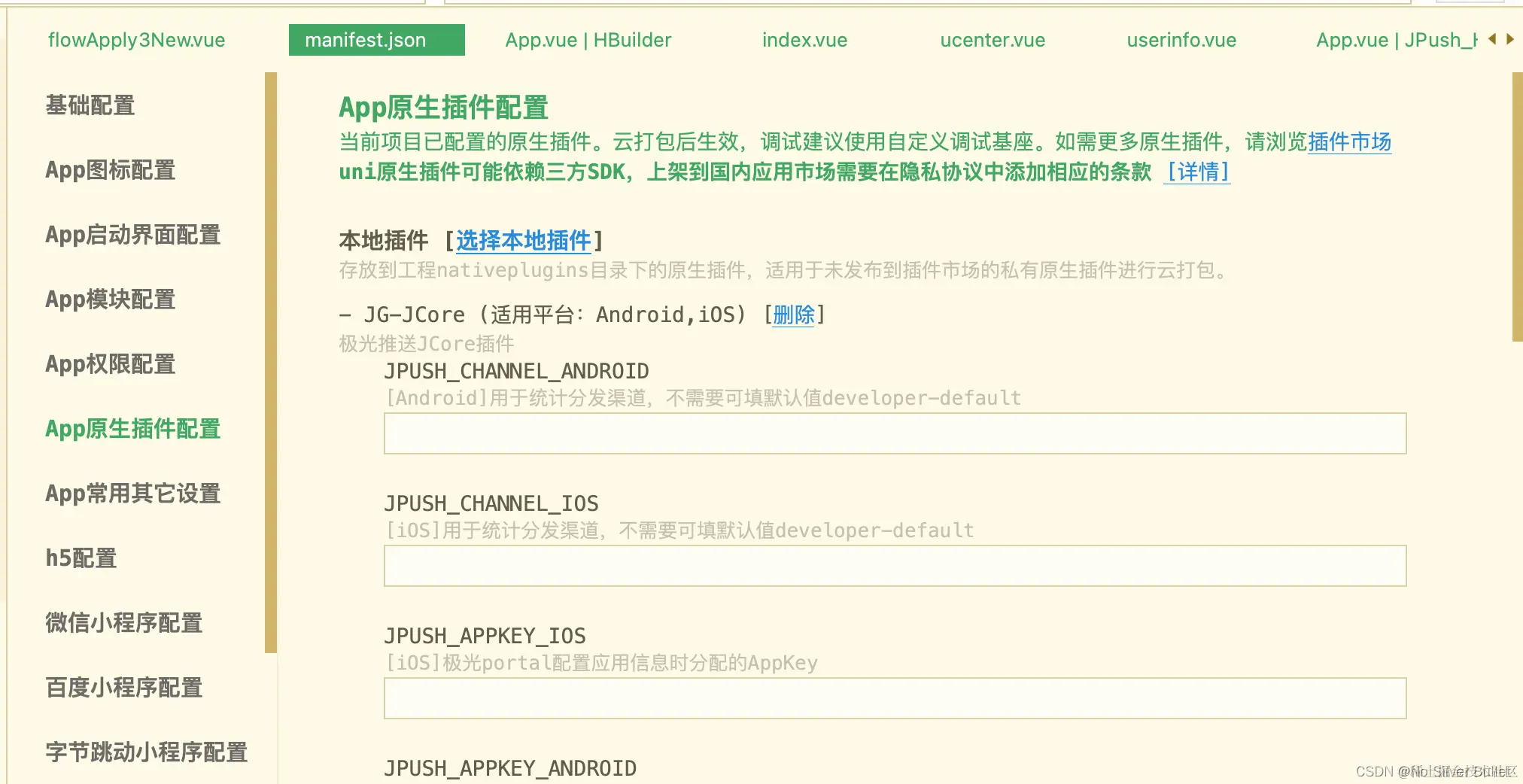Image resolution: width=1523 pixels, height=784 pixels.
Task: Open the App.vue | HBuilder tab
Action: (x=588, y=40)
